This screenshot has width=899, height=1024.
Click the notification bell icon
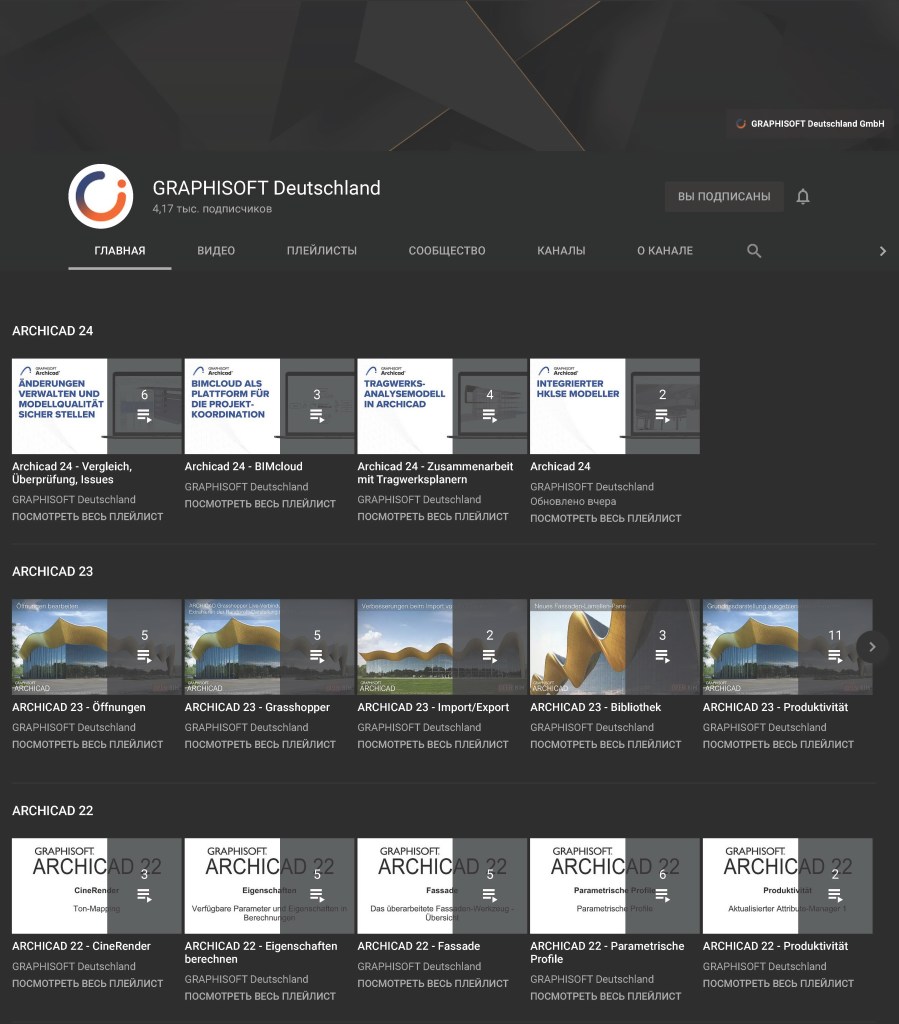click(802, 197)
